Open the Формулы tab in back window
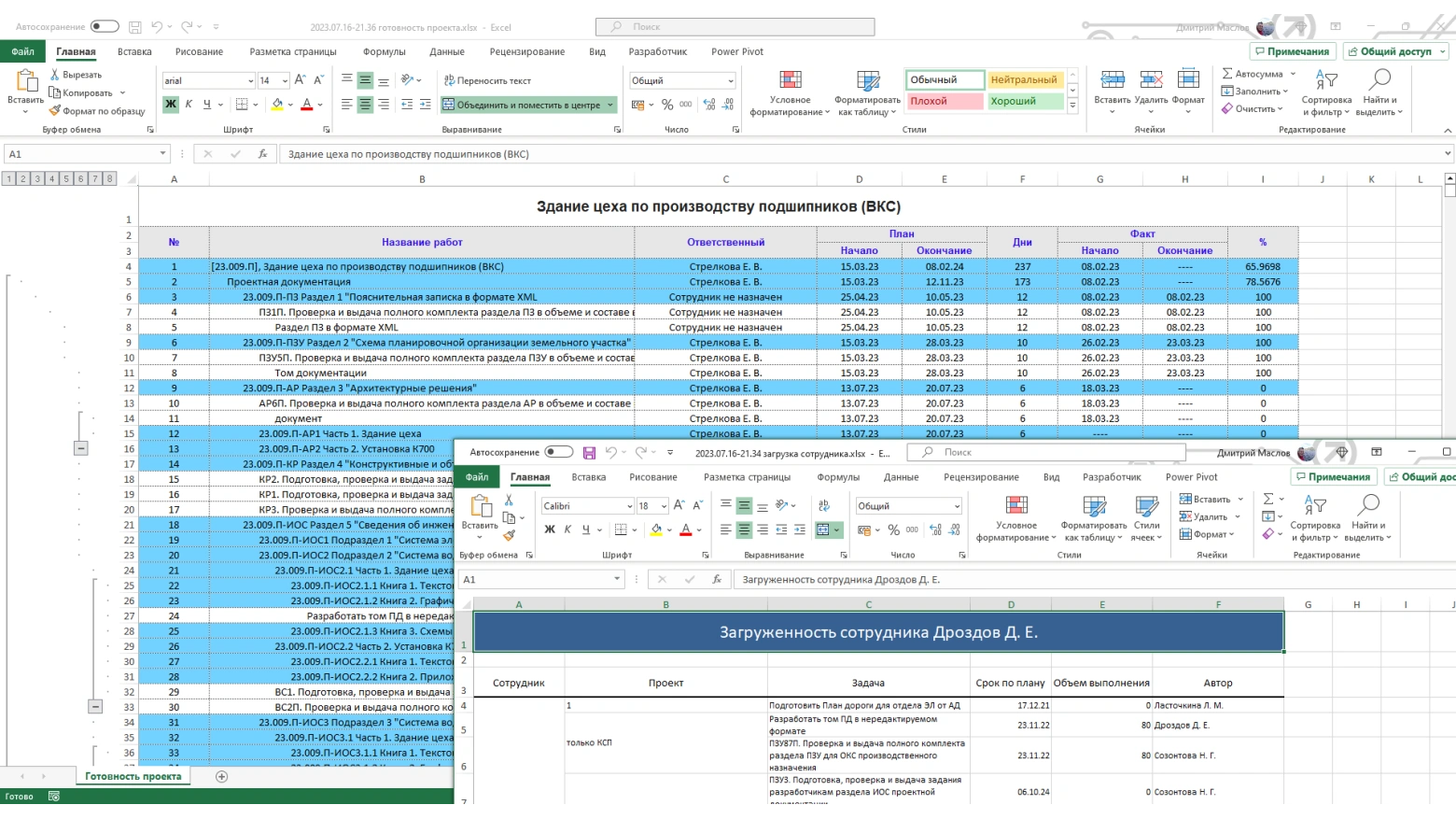 (x=384, y=52)
